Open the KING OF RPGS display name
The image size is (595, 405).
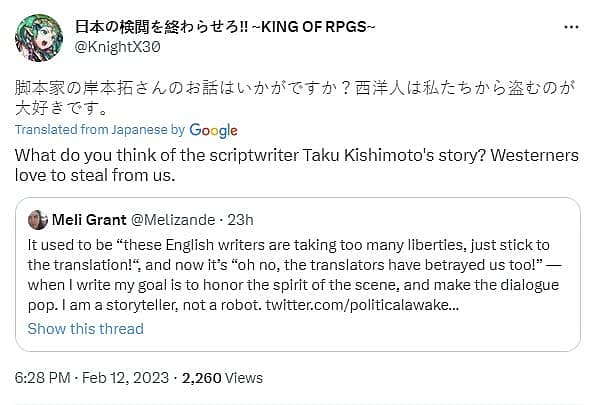[225, 27]
